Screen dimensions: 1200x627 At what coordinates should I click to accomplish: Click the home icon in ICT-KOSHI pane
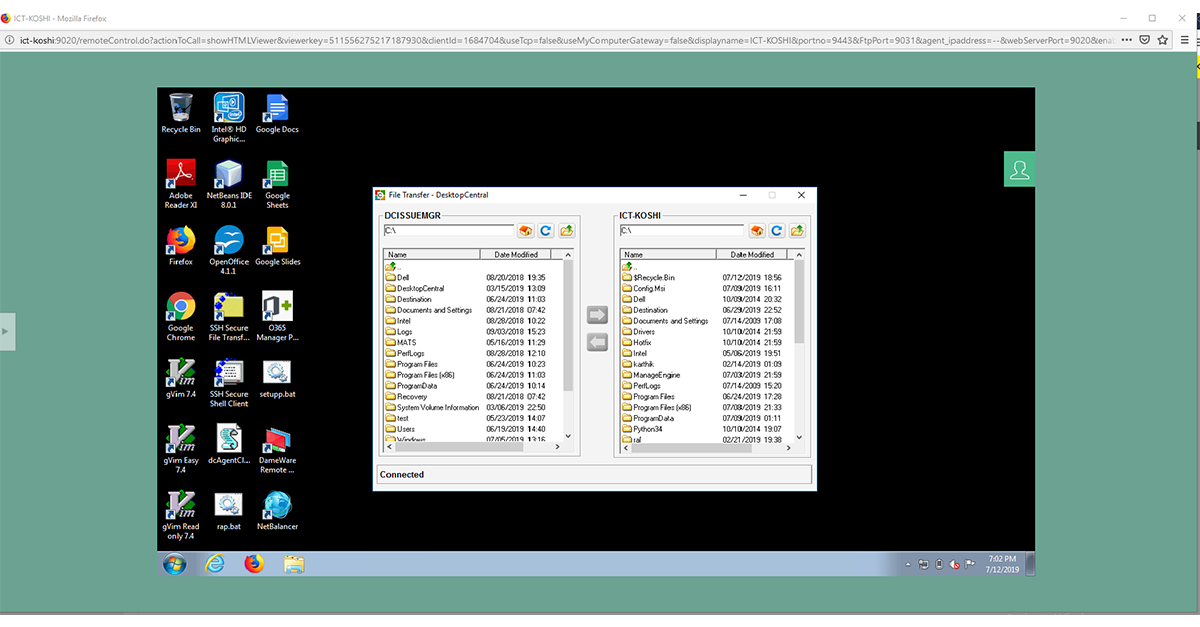click(x=758, y=231)
